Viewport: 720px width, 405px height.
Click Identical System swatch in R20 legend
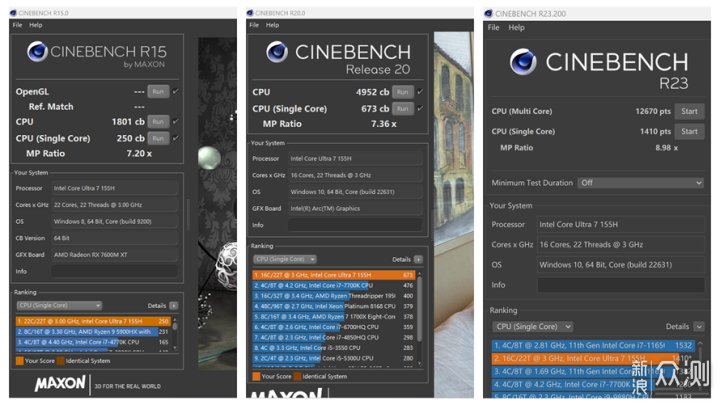pos(298,377)
